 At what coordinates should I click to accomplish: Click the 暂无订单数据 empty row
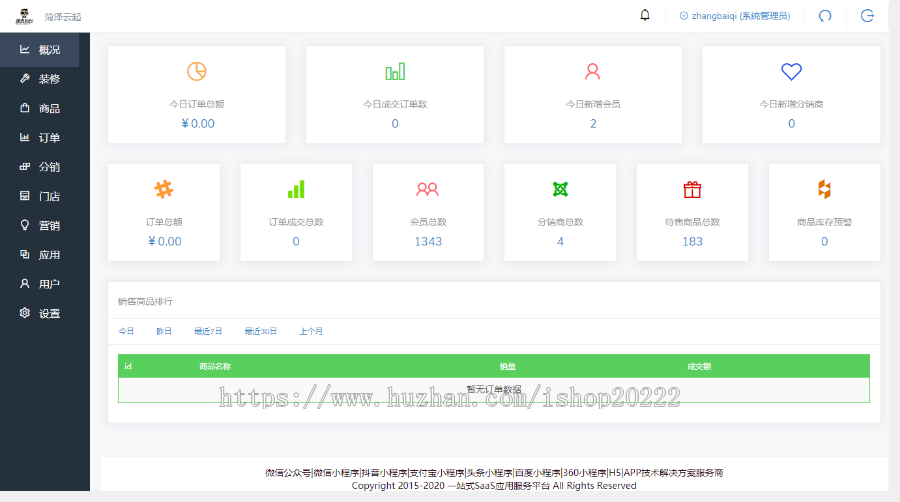[x=494, y=390]
